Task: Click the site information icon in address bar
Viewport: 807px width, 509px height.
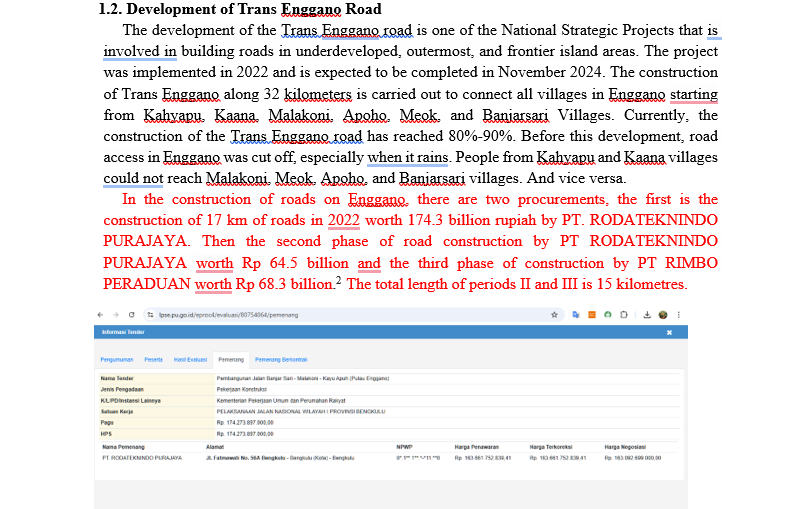Action: pyautogui.click(x=149, y=314)
